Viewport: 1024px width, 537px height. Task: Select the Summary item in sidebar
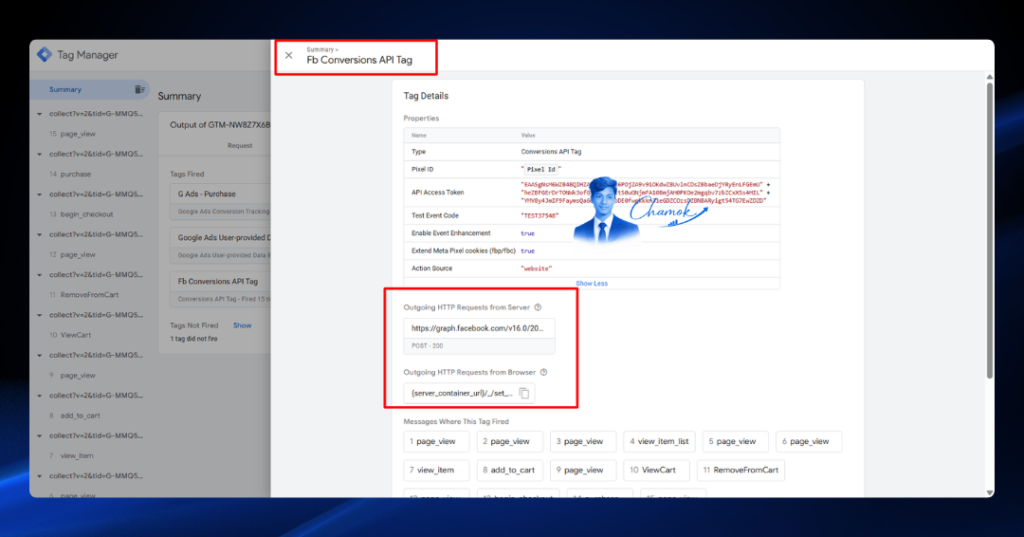[65, 90]
